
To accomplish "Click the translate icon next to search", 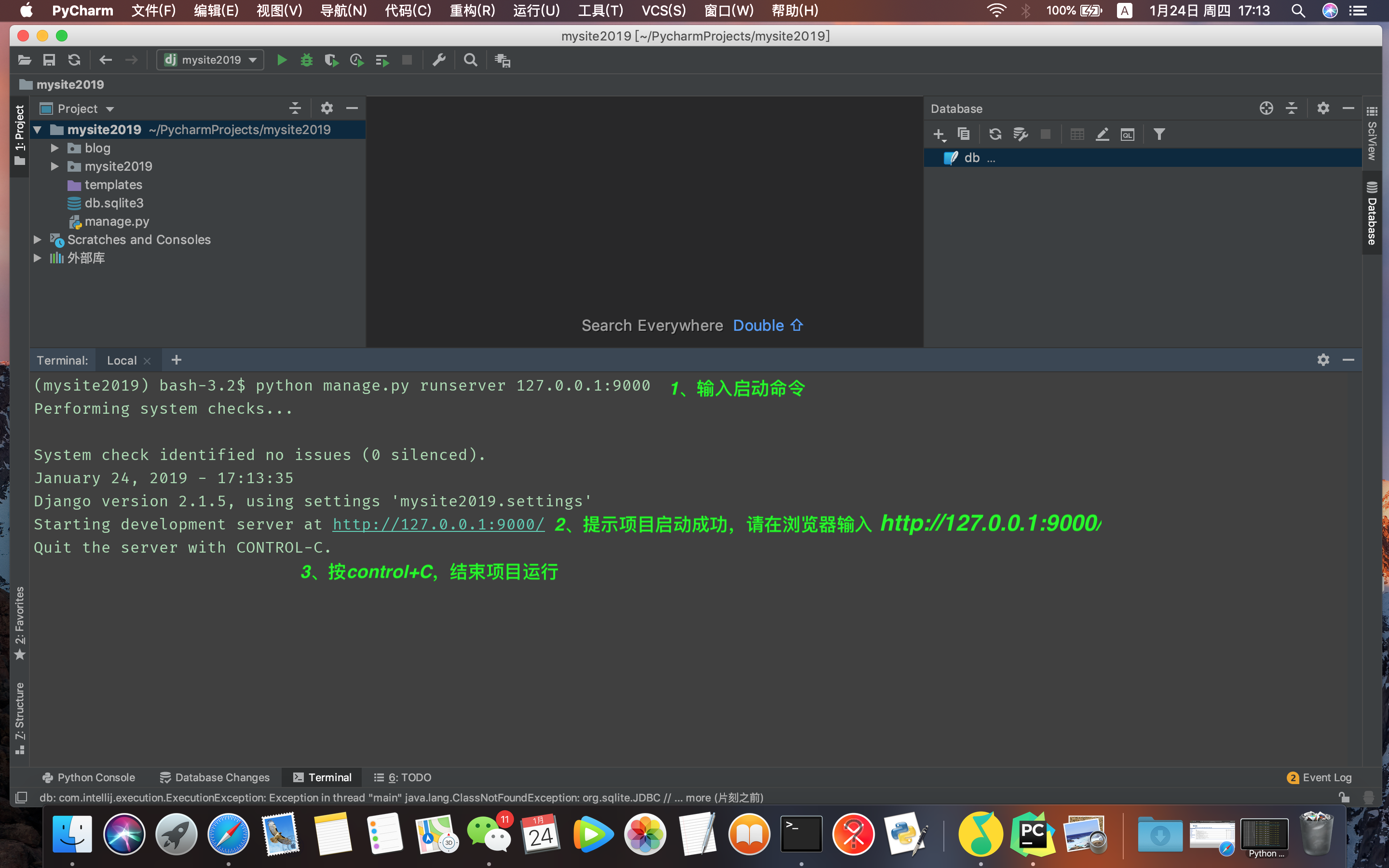I will (x=502, y=60).
